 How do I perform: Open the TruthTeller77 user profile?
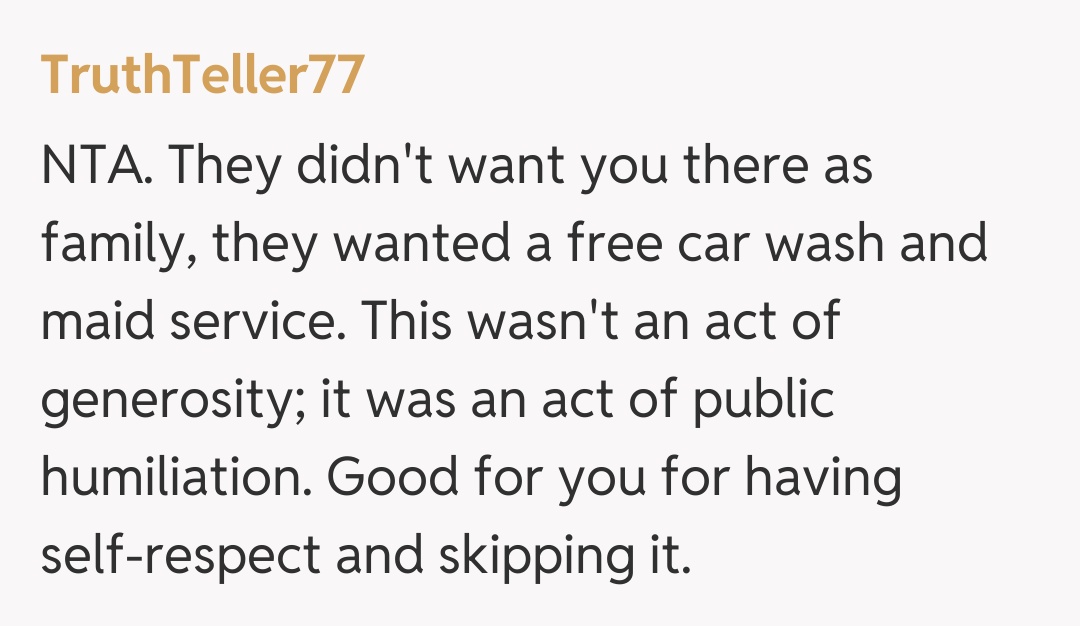point(201,75)
